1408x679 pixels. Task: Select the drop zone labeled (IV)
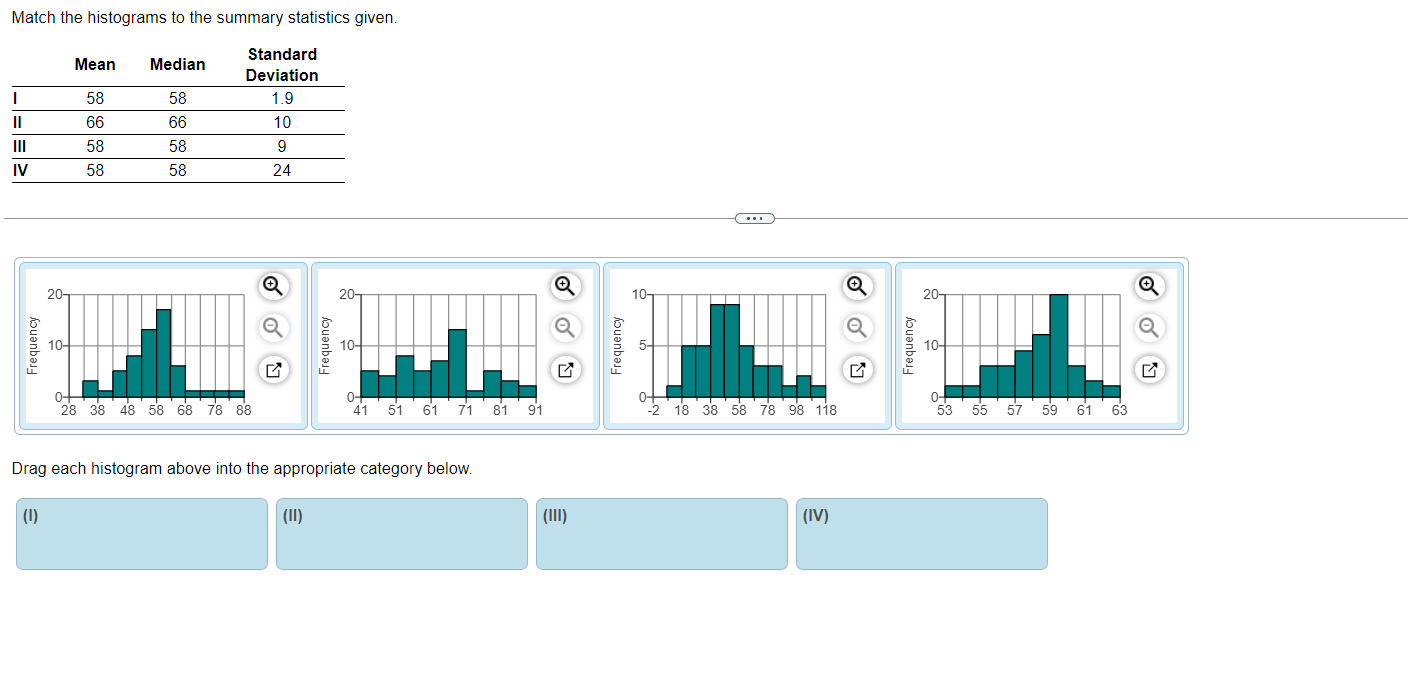point(921,533)
